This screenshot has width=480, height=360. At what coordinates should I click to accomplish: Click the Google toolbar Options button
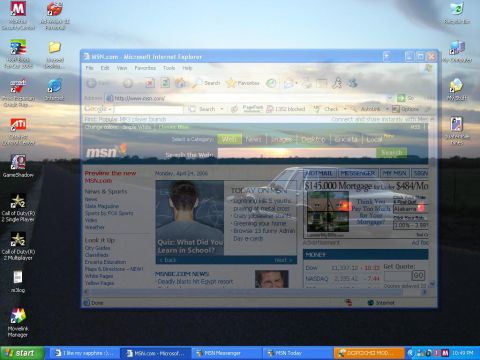coord(405,109)
